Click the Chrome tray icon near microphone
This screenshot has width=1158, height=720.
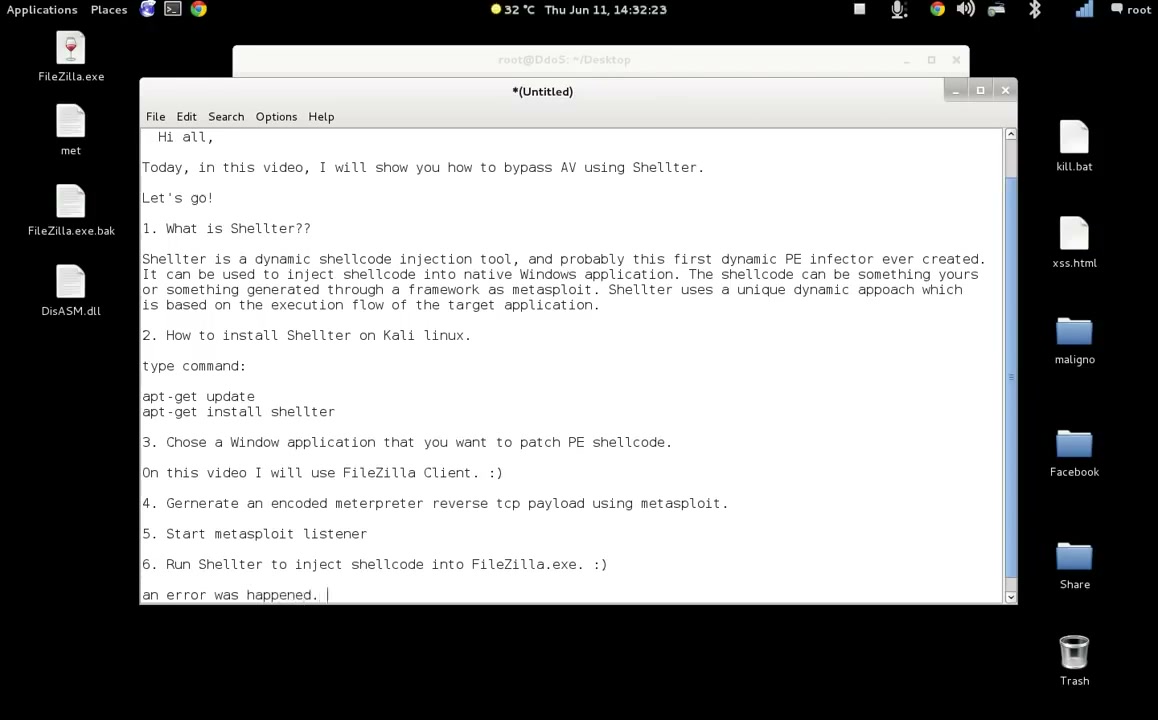pos(937,9)
